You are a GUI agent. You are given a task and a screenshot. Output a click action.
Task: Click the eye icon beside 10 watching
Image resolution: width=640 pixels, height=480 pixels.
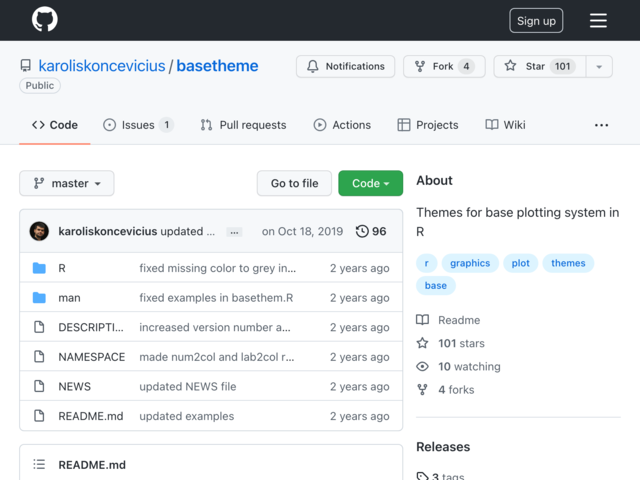point(422,367)
